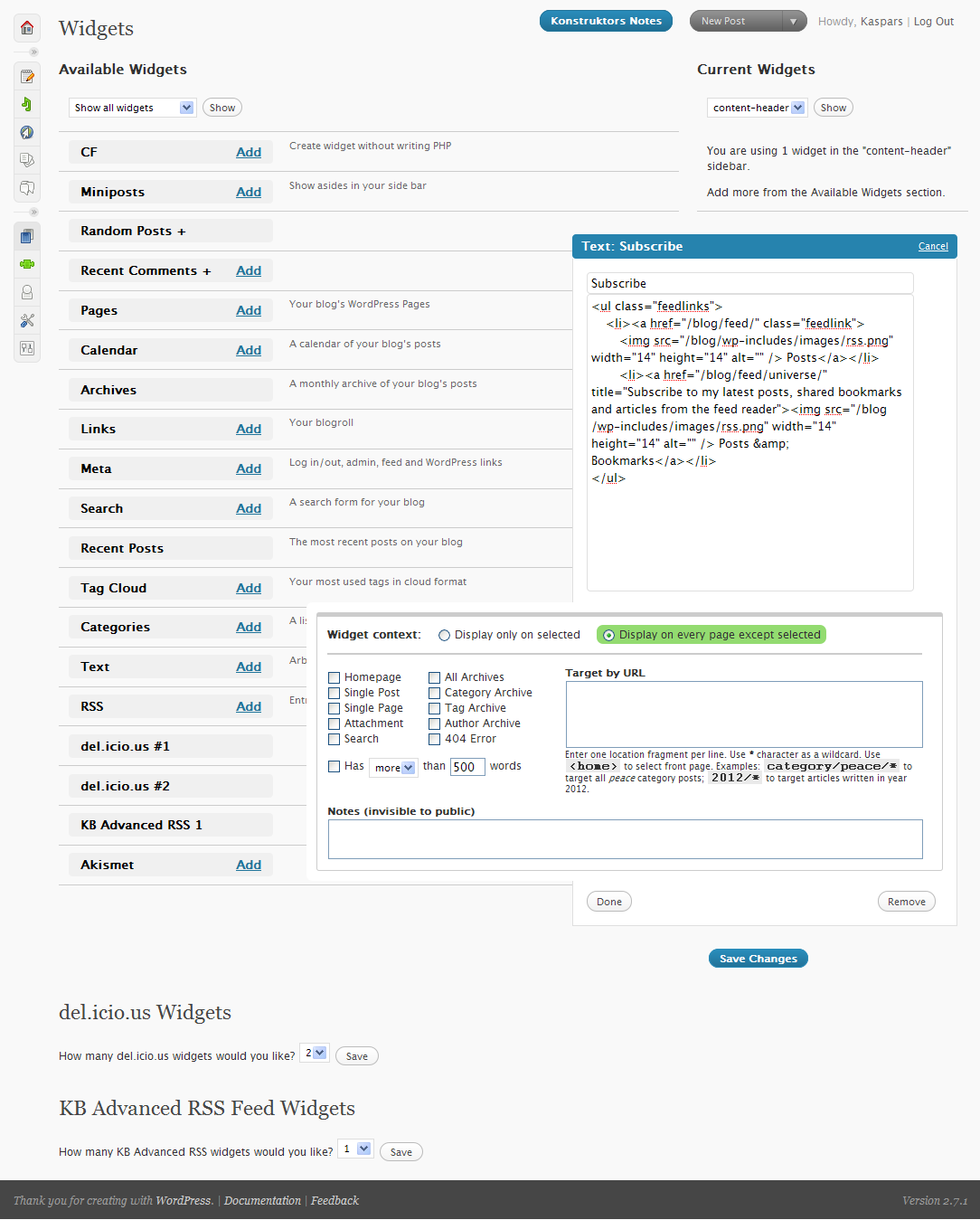Open the Posts icon in sidebar
The height and width of the screenshot is (1220, 980).
(27, 77)
